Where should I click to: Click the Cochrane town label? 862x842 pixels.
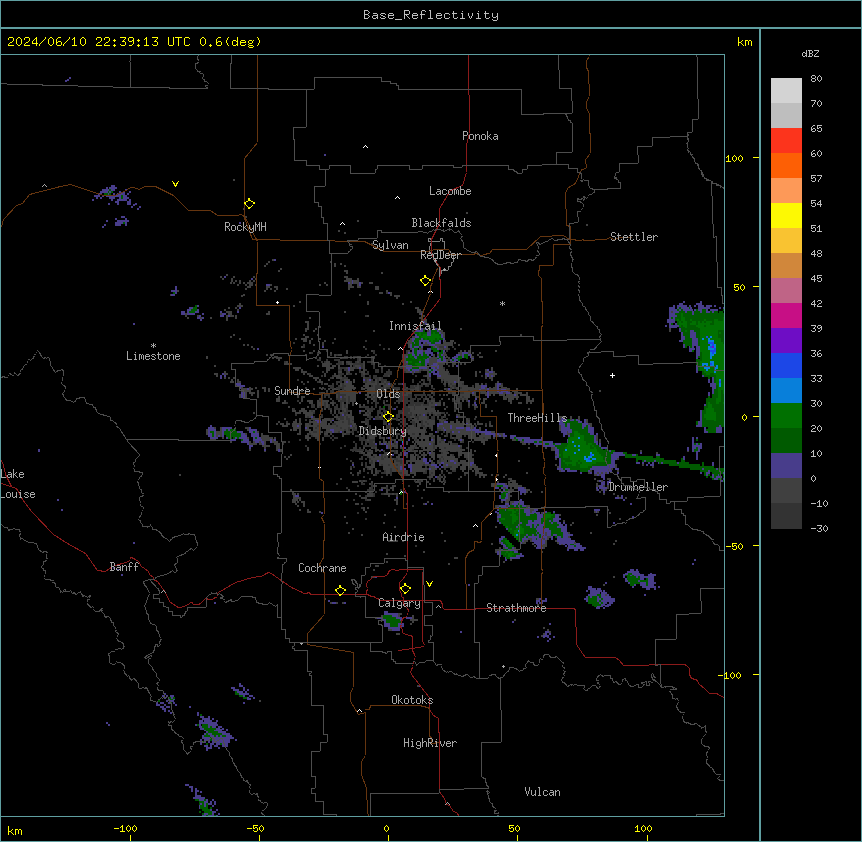(x=322, y=568)
